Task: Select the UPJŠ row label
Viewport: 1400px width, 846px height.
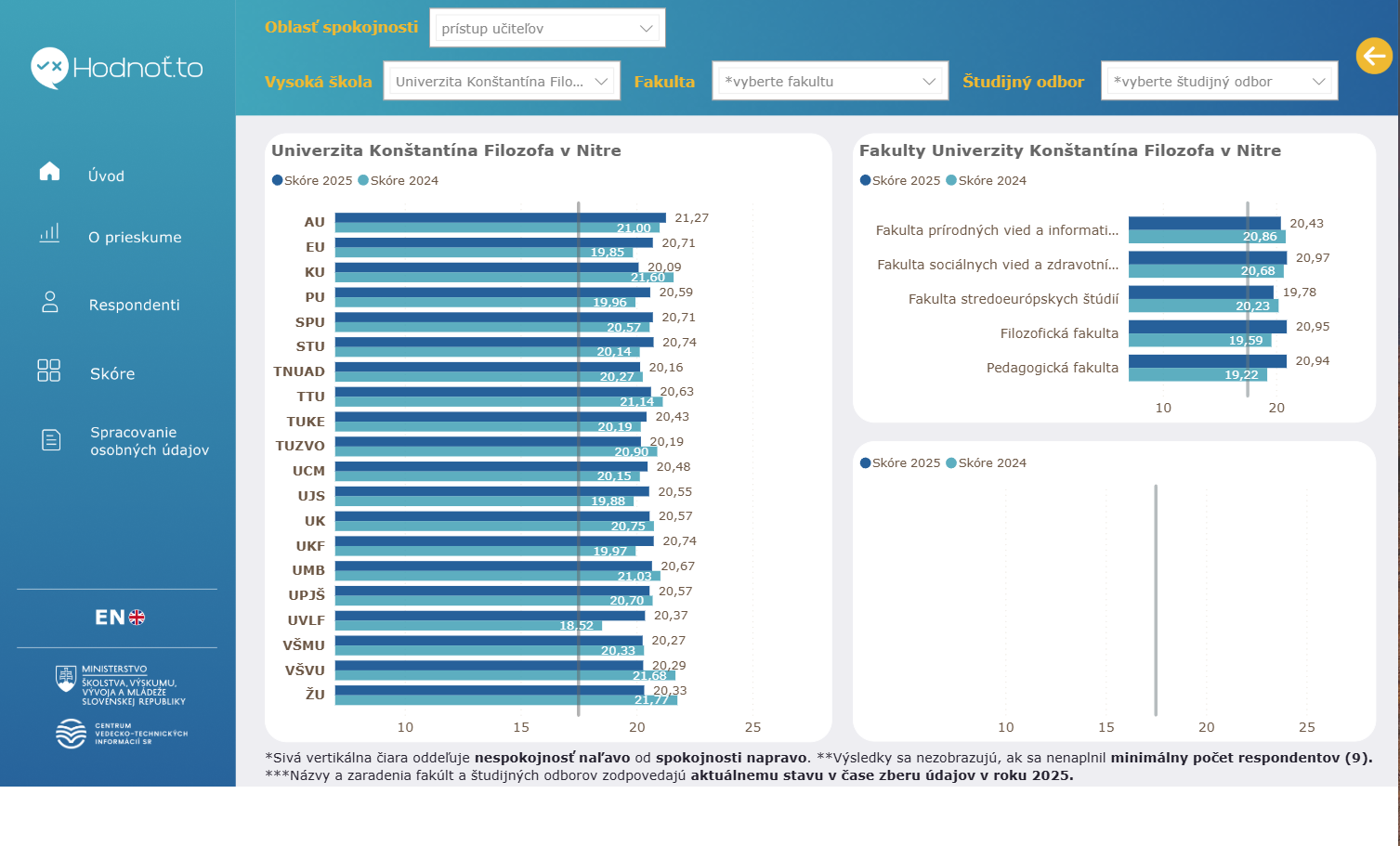Action: pos(307,595)
